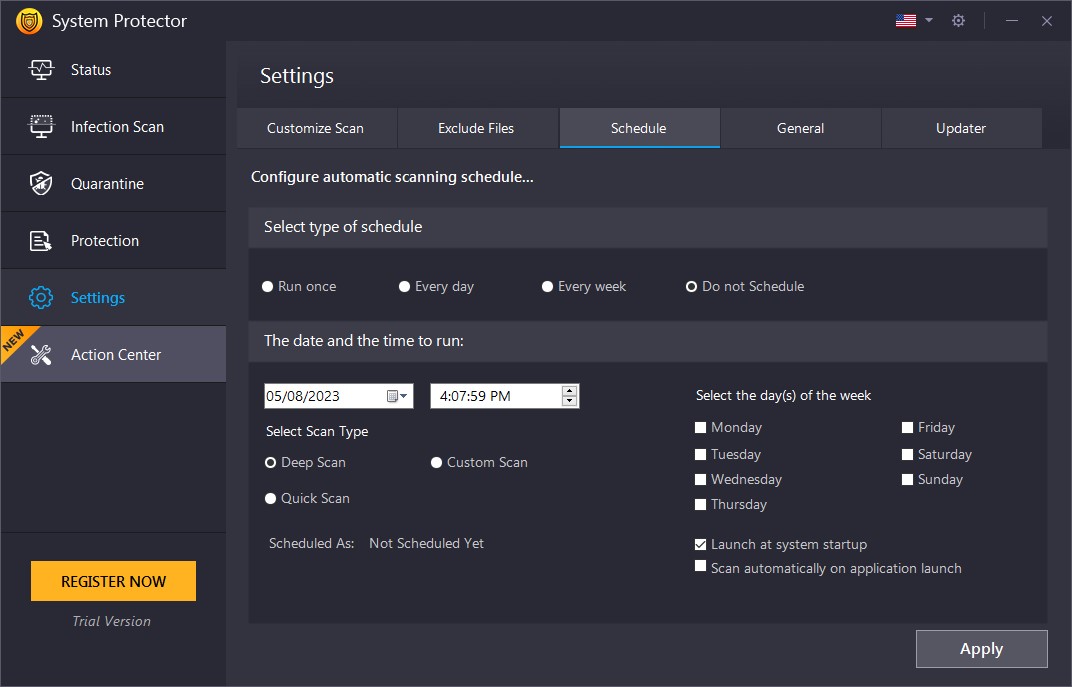Check the Wednesday day checkbox
Viewport: 1072px width, 687px height.
tap(700, 479)
